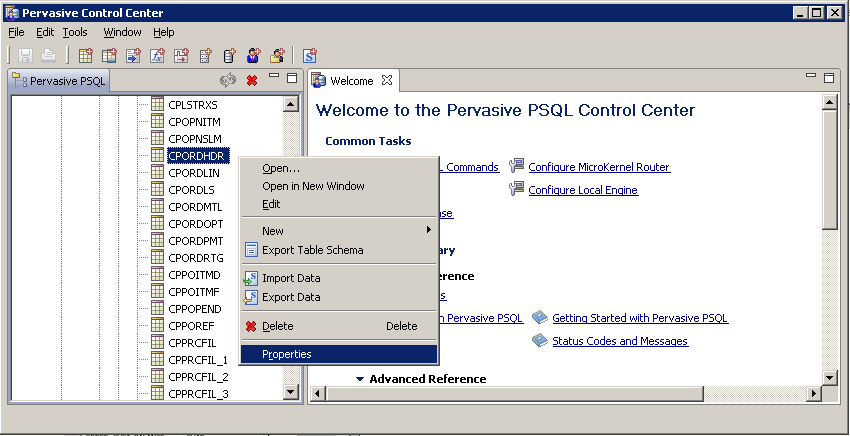This screenshot has width=850, height=436.
Task: Select the CPPOITMD table
Action: (x=194, y=275)
